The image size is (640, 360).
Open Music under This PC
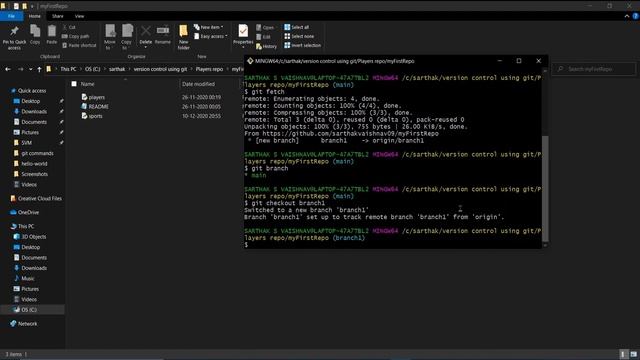pyautogui.click(x=24, y=278)
